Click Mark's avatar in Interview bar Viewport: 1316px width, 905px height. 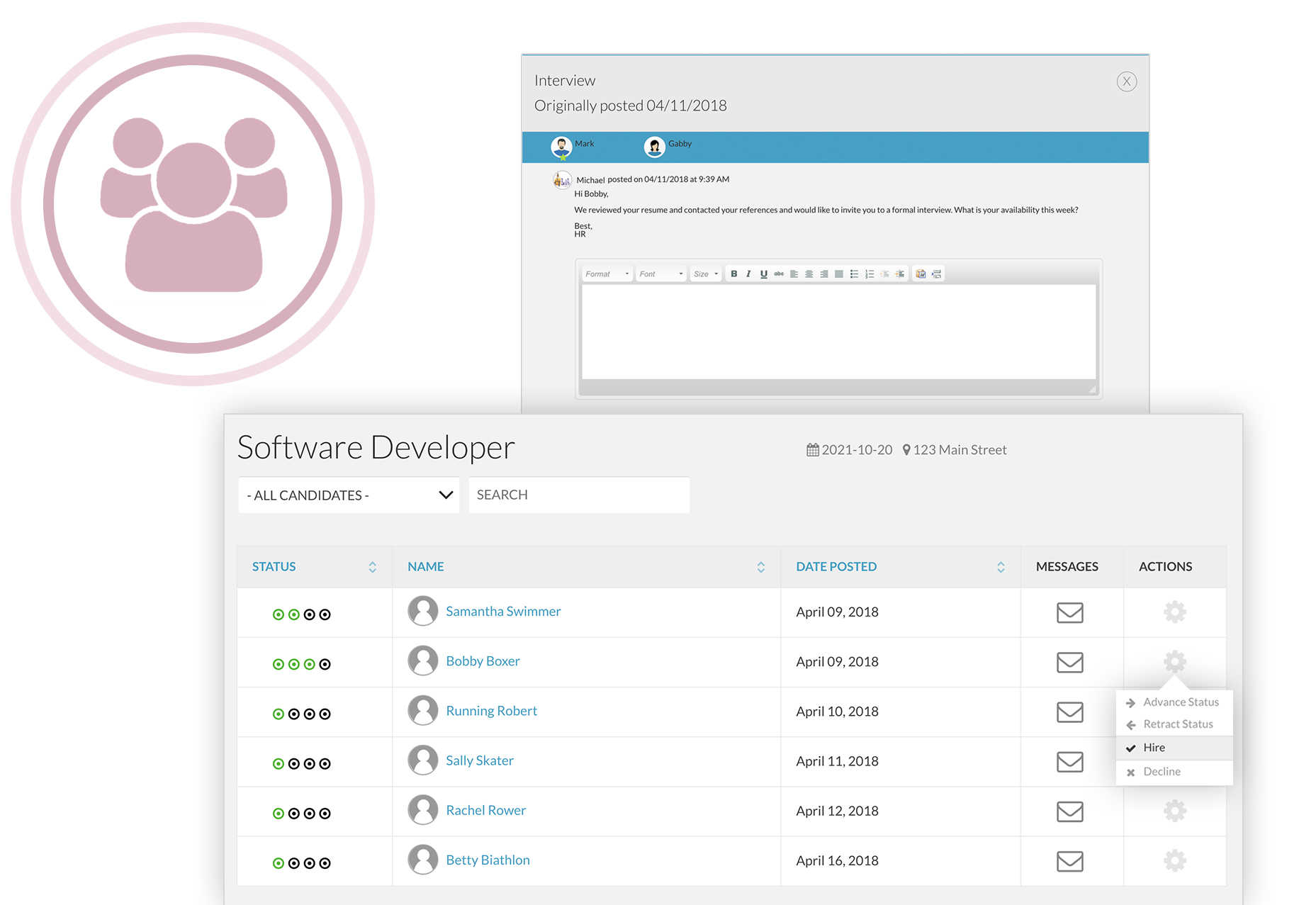pyautogui.click(x=561, y=147)
